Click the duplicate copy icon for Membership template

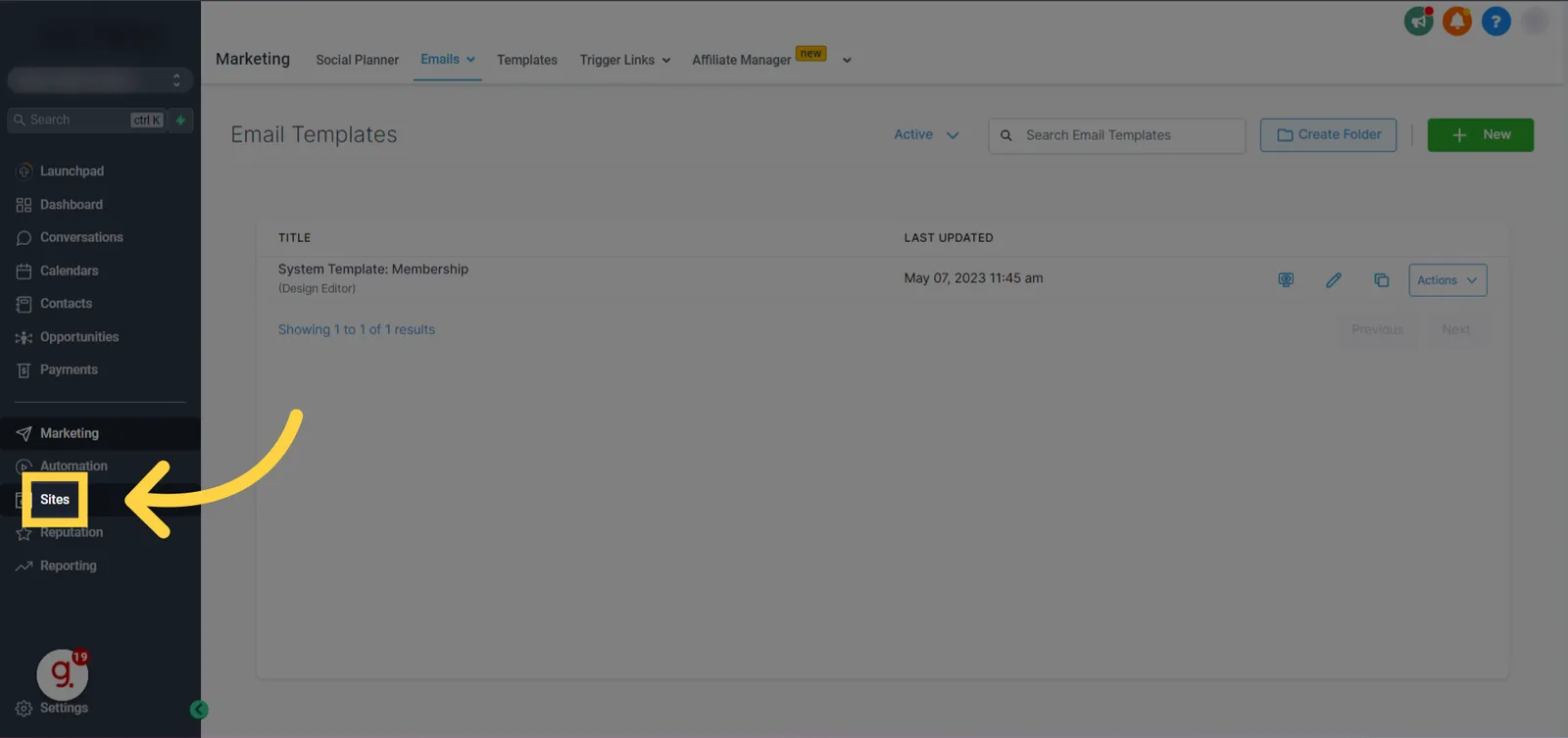tap(1381, 280)
